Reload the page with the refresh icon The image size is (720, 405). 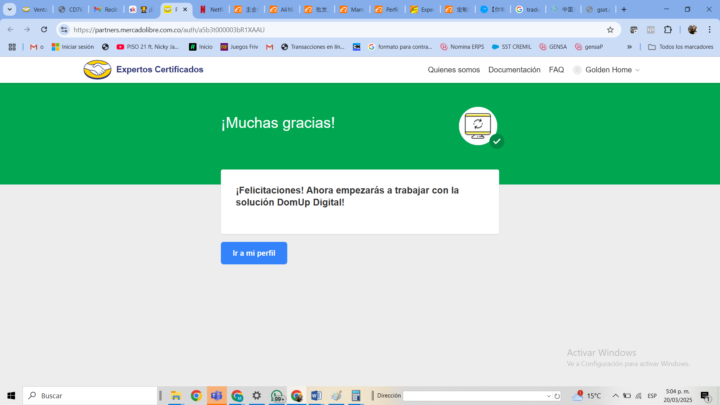pyautogui.click(x=44, y=29)
